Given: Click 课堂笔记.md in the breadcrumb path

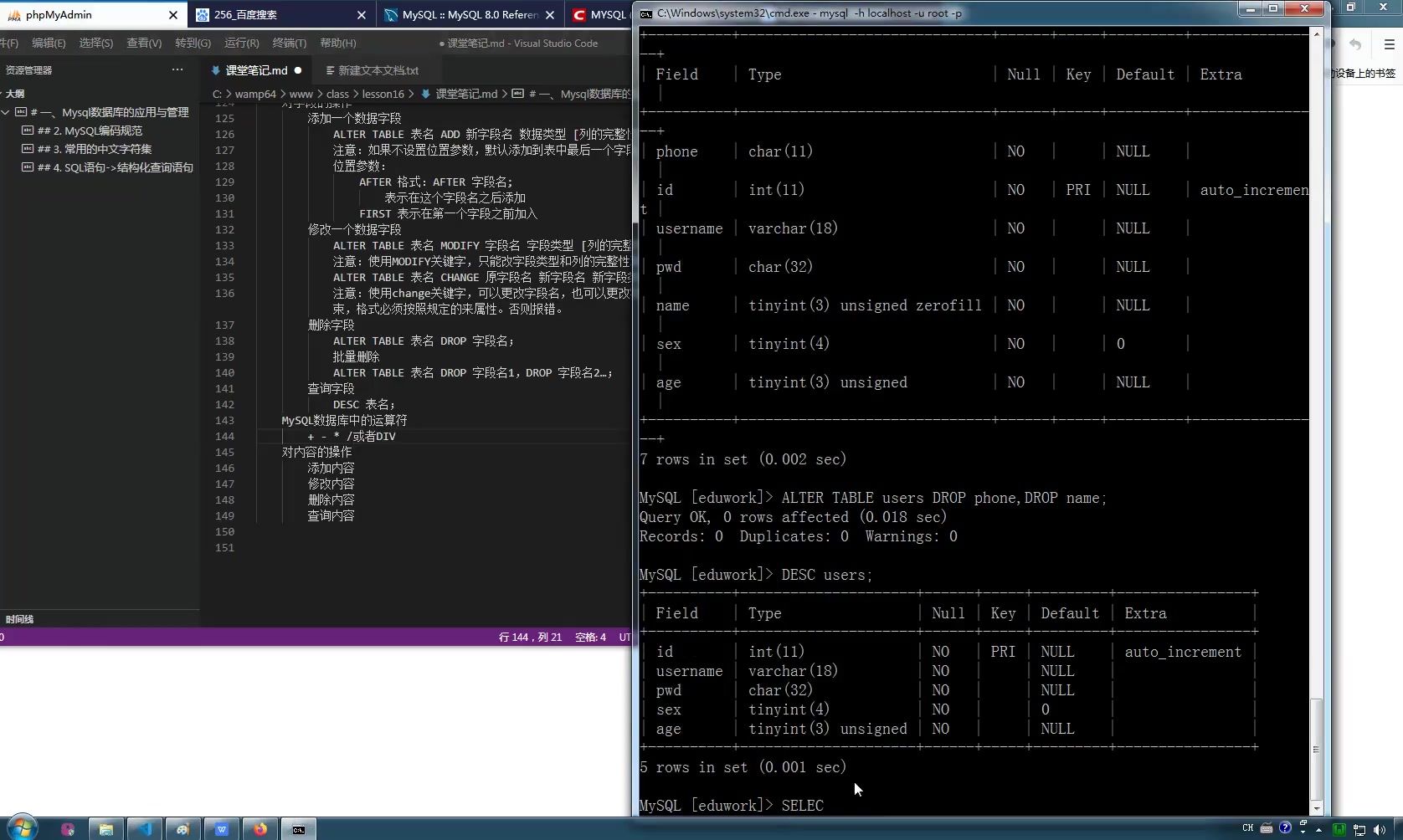Looking at the screenshot, I should 466,94.
